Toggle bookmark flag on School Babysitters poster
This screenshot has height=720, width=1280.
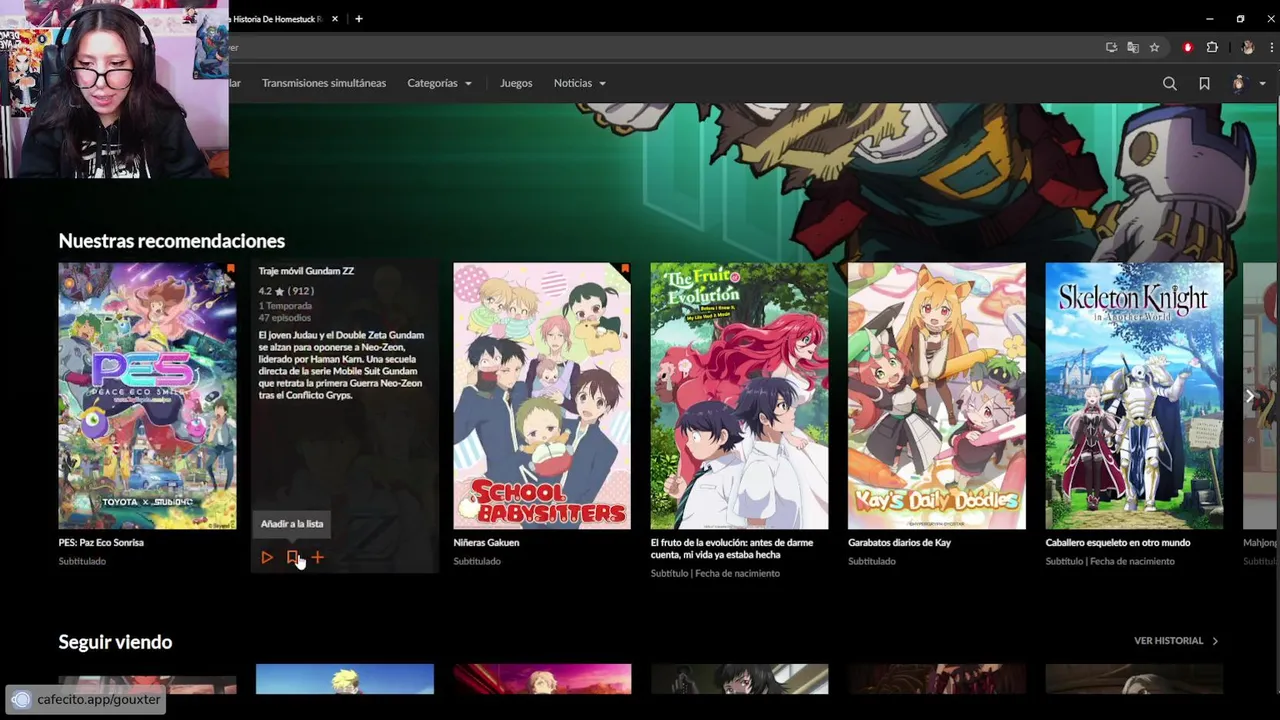click(x=625, y=269)
